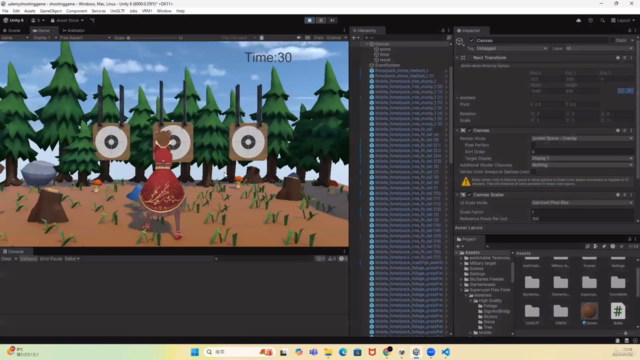Click the Pause button in the toolbar
This screenshot has height=360, width=640.
(x=321, y=20)
